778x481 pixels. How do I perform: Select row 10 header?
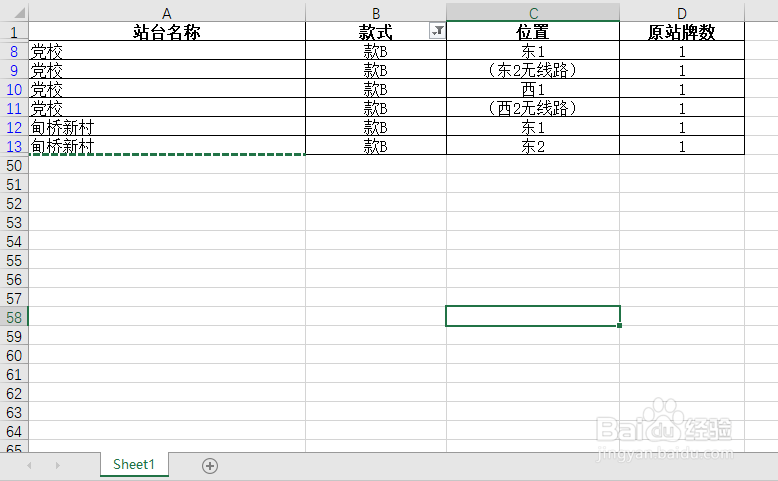pos(14,89)
